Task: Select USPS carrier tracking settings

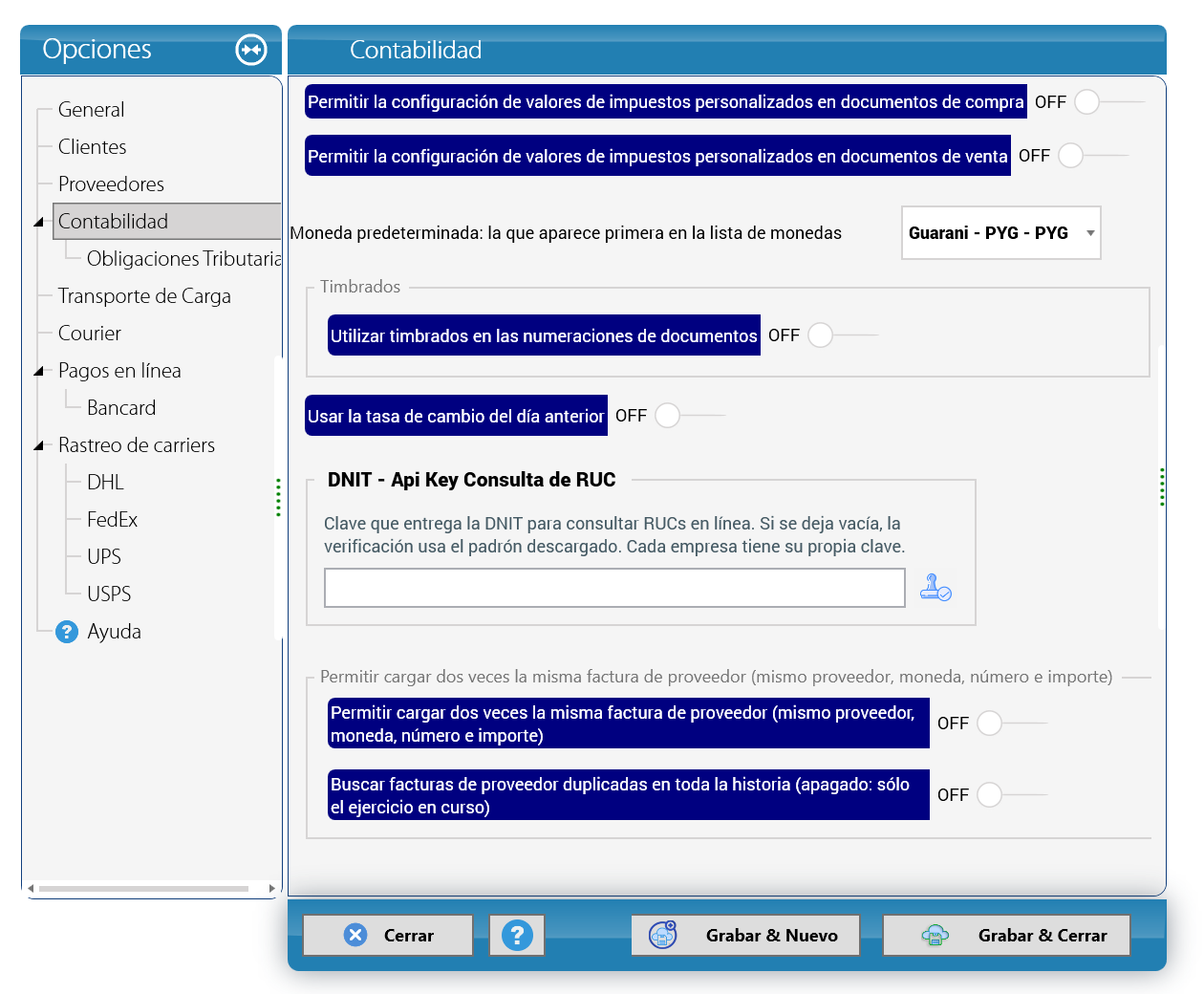Action: pos(109,594)
